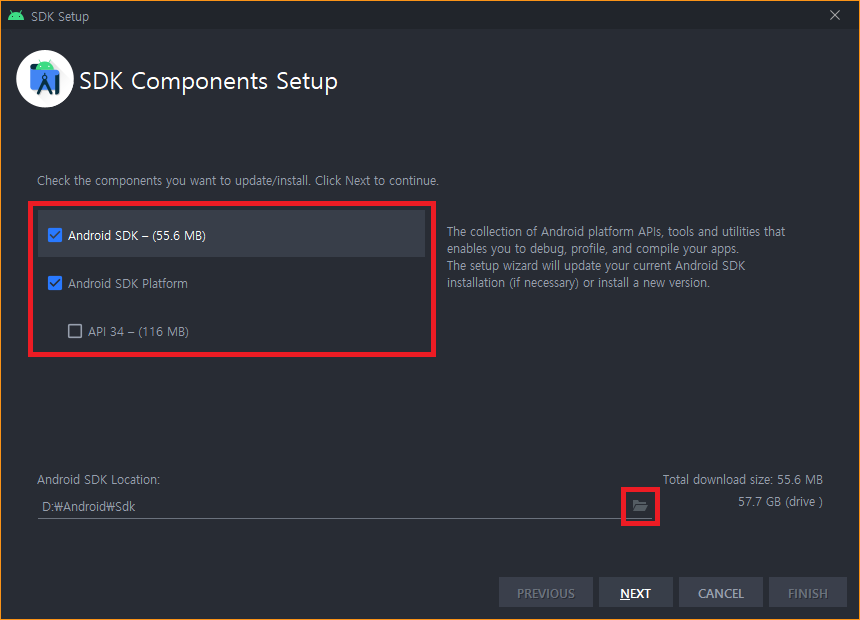Select the Android SDK Platform row label
This screenshot has height=620, width=860.
128,284
